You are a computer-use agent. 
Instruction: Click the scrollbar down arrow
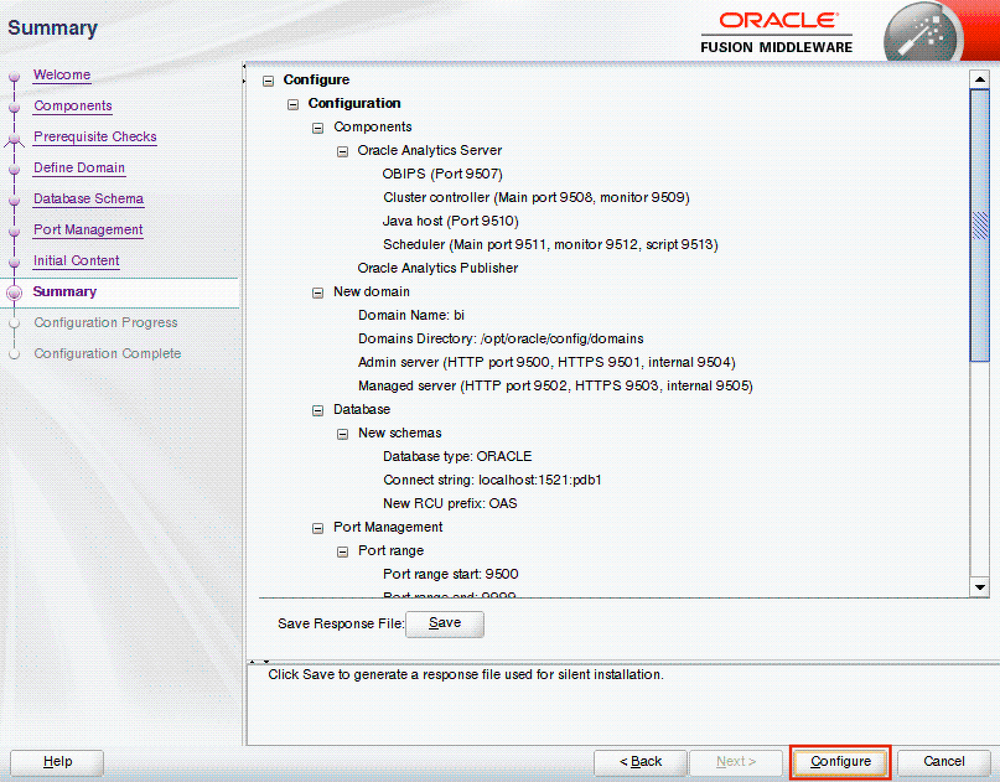click(979, 587)
